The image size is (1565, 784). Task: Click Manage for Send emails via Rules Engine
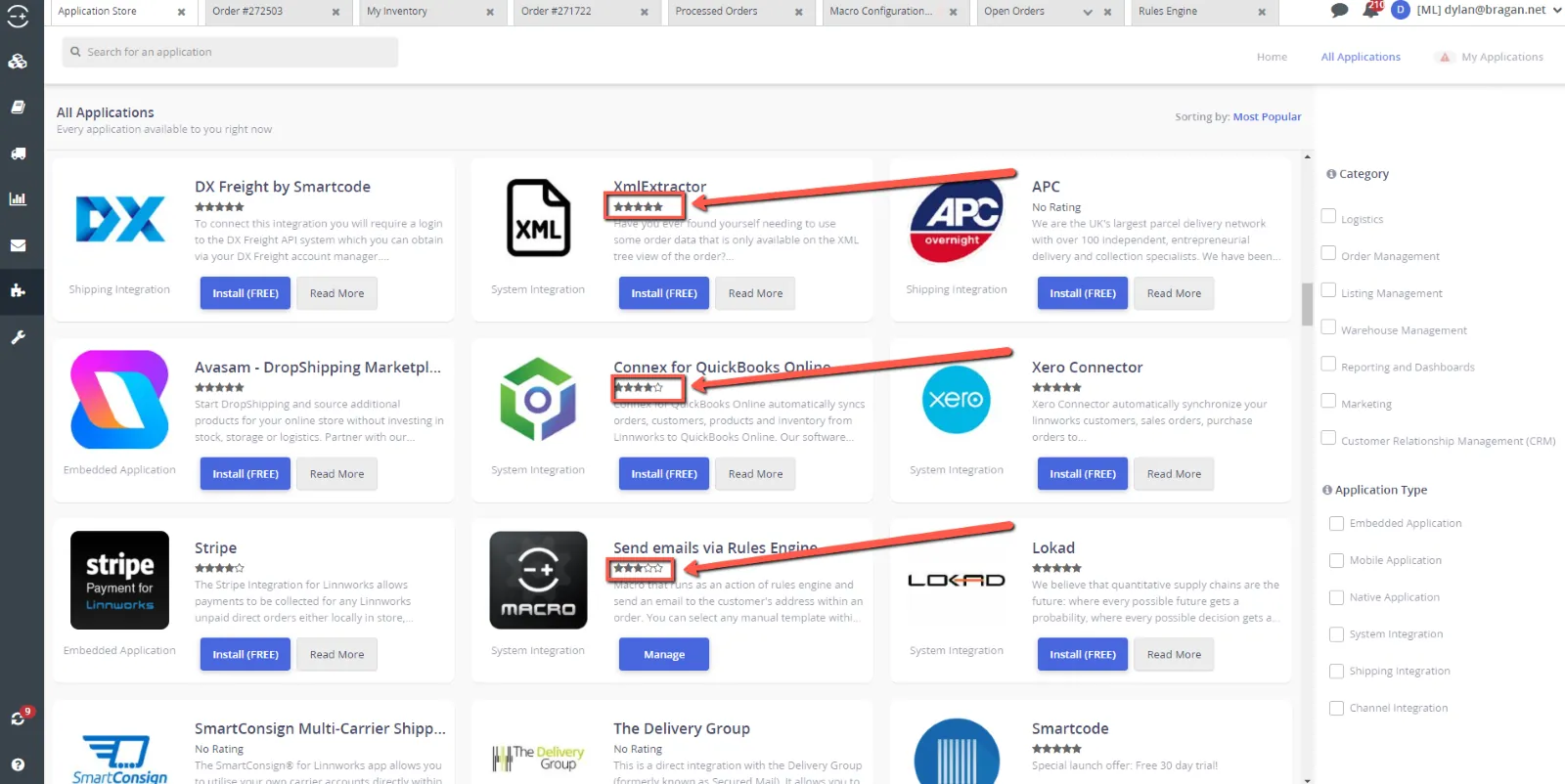click(664, 655)
